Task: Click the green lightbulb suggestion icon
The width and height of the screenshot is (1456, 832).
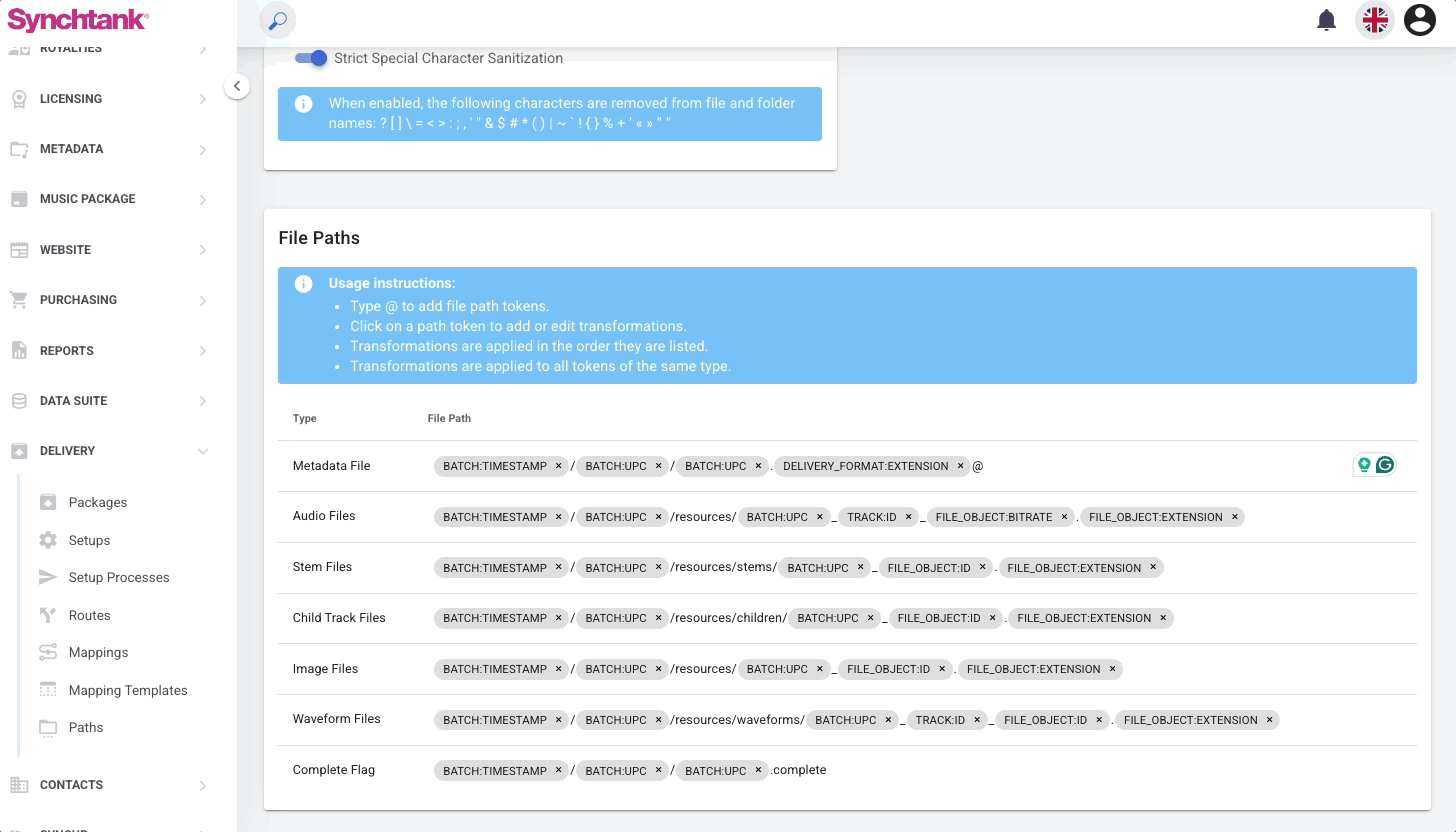Action: [1364, 464]
